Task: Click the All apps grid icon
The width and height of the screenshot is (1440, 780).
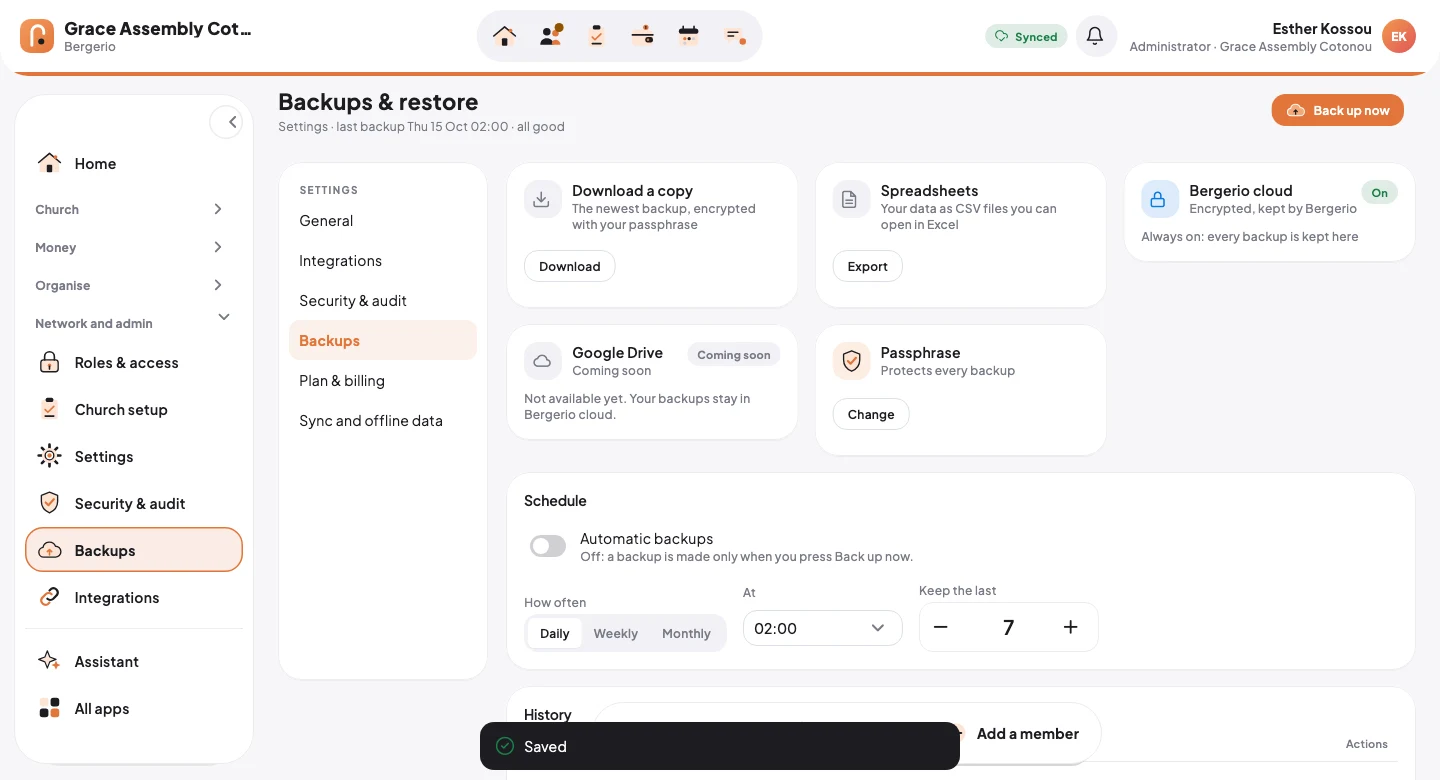Action: (49, 709)
